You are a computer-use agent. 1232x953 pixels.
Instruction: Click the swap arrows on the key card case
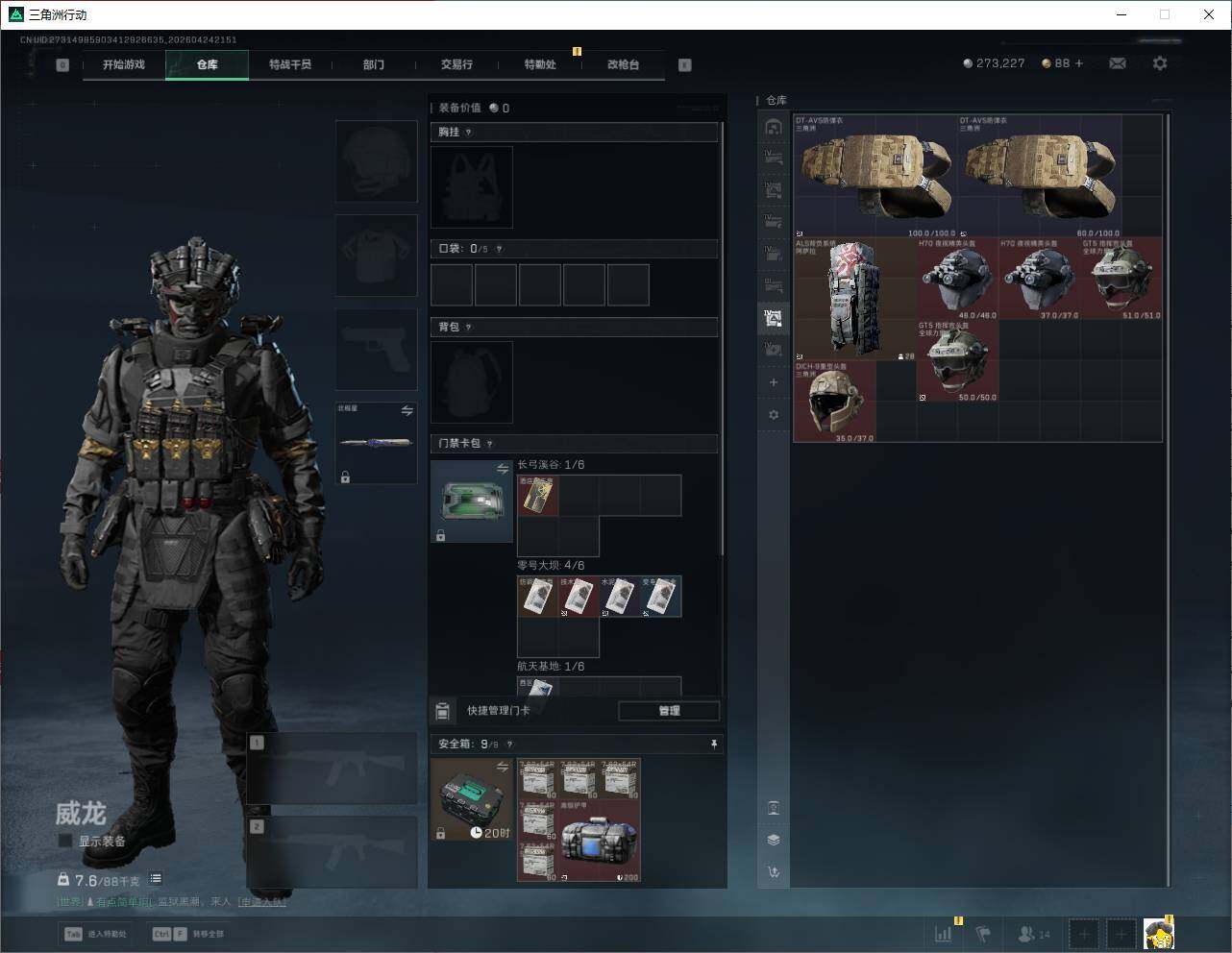[503, 469]
